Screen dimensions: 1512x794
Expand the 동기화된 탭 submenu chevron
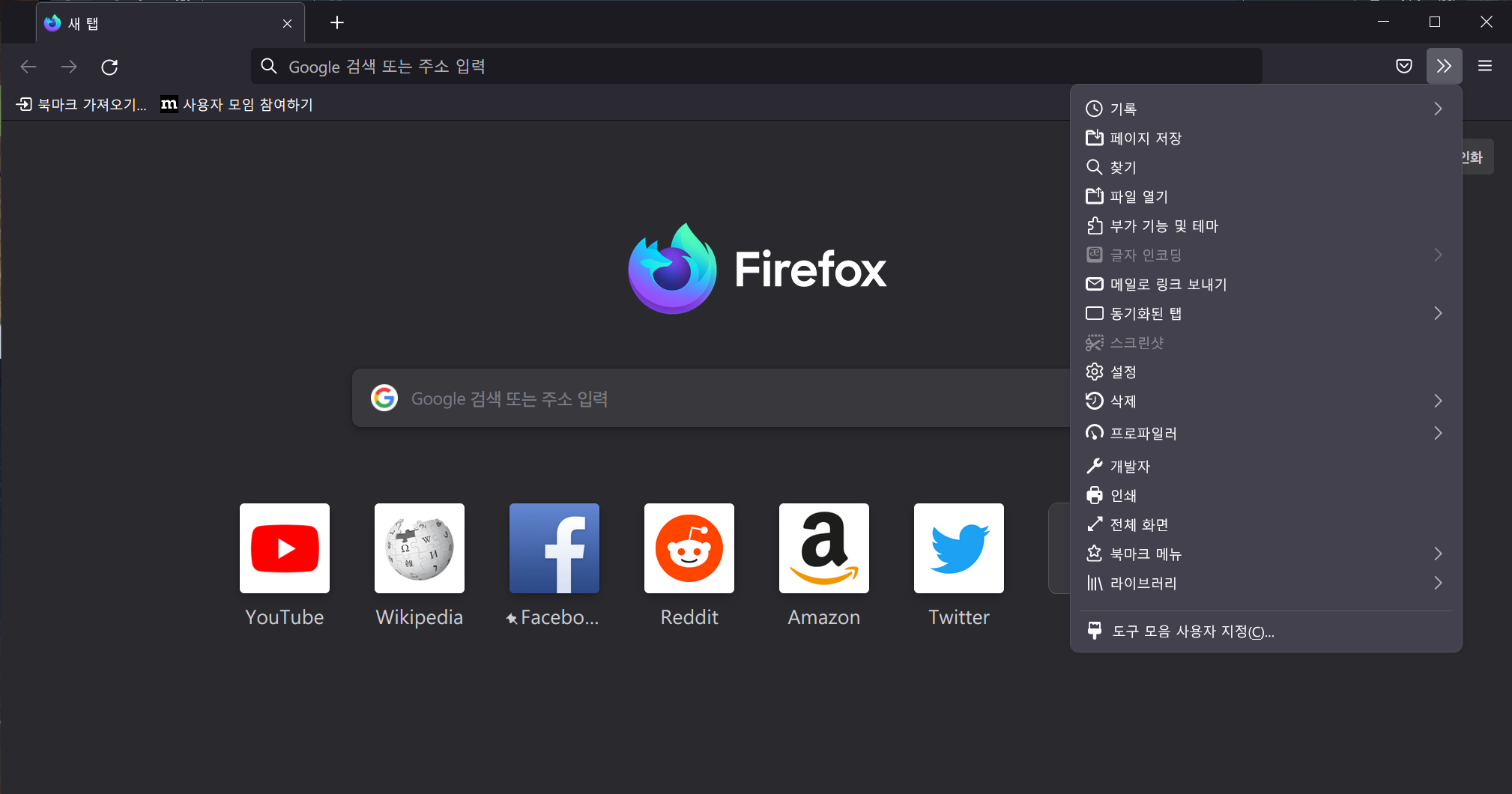[x=1438, y=313]
